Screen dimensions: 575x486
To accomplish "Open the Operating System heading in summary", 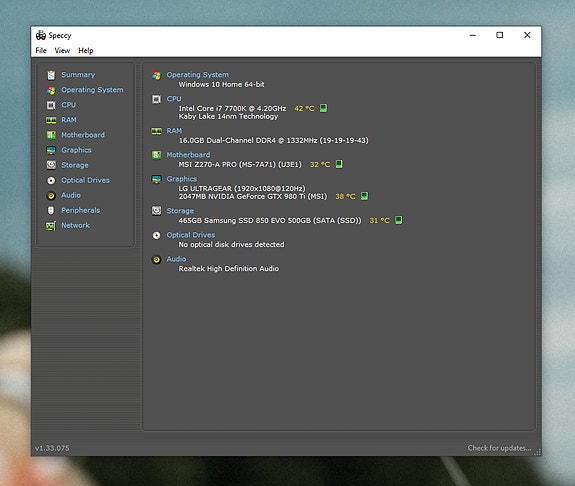I will [197, 75].
